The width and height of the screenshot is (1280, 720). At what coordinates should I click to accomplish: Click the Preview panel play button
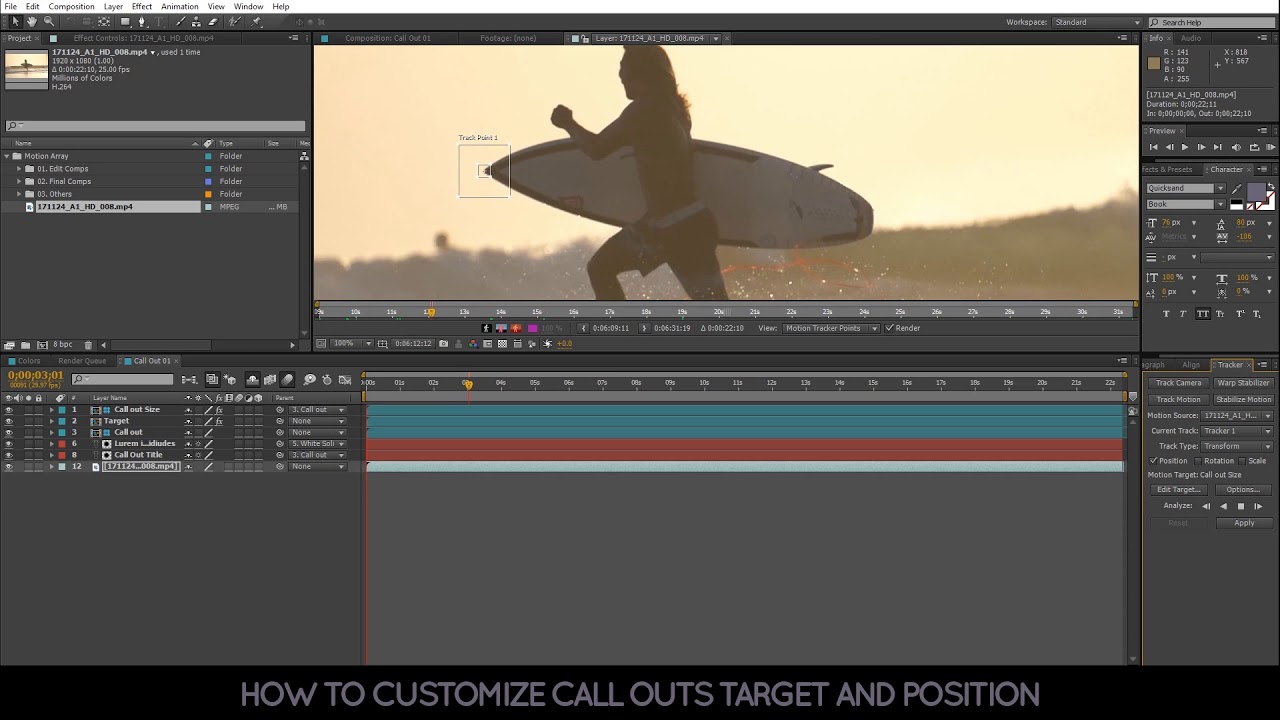pyautogui.click(x=1185, y=147)
